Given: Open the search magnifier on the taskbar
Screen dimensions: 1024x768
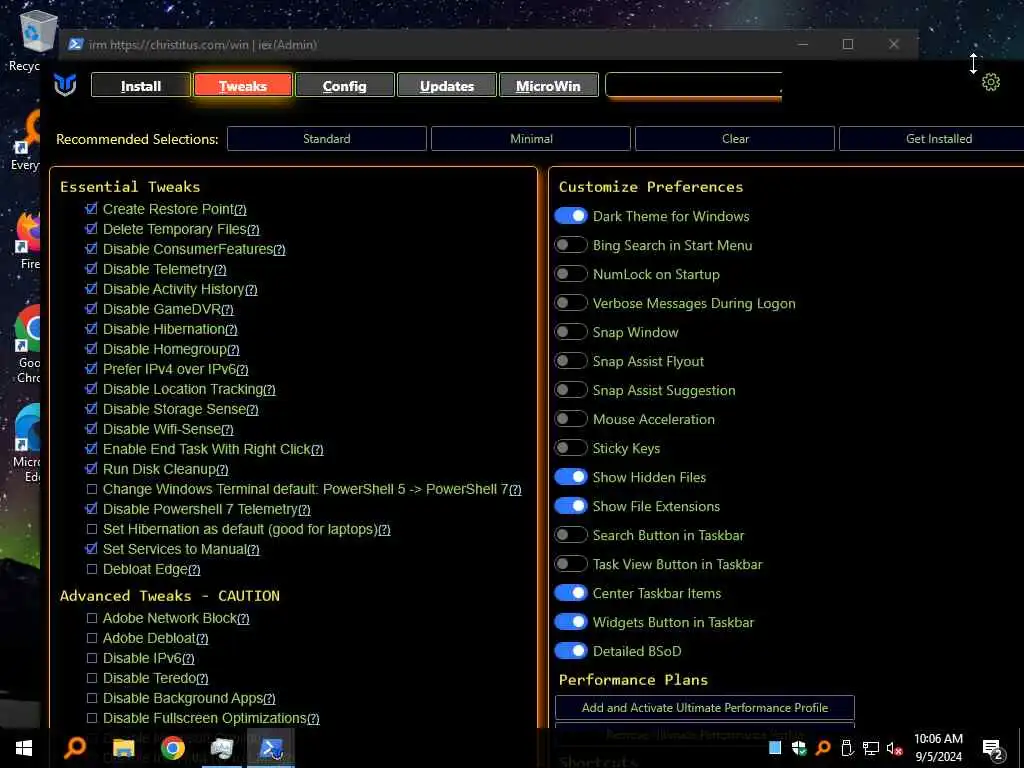Looking at the screenshot, I should pyautogui.click(x=74, y=747).
